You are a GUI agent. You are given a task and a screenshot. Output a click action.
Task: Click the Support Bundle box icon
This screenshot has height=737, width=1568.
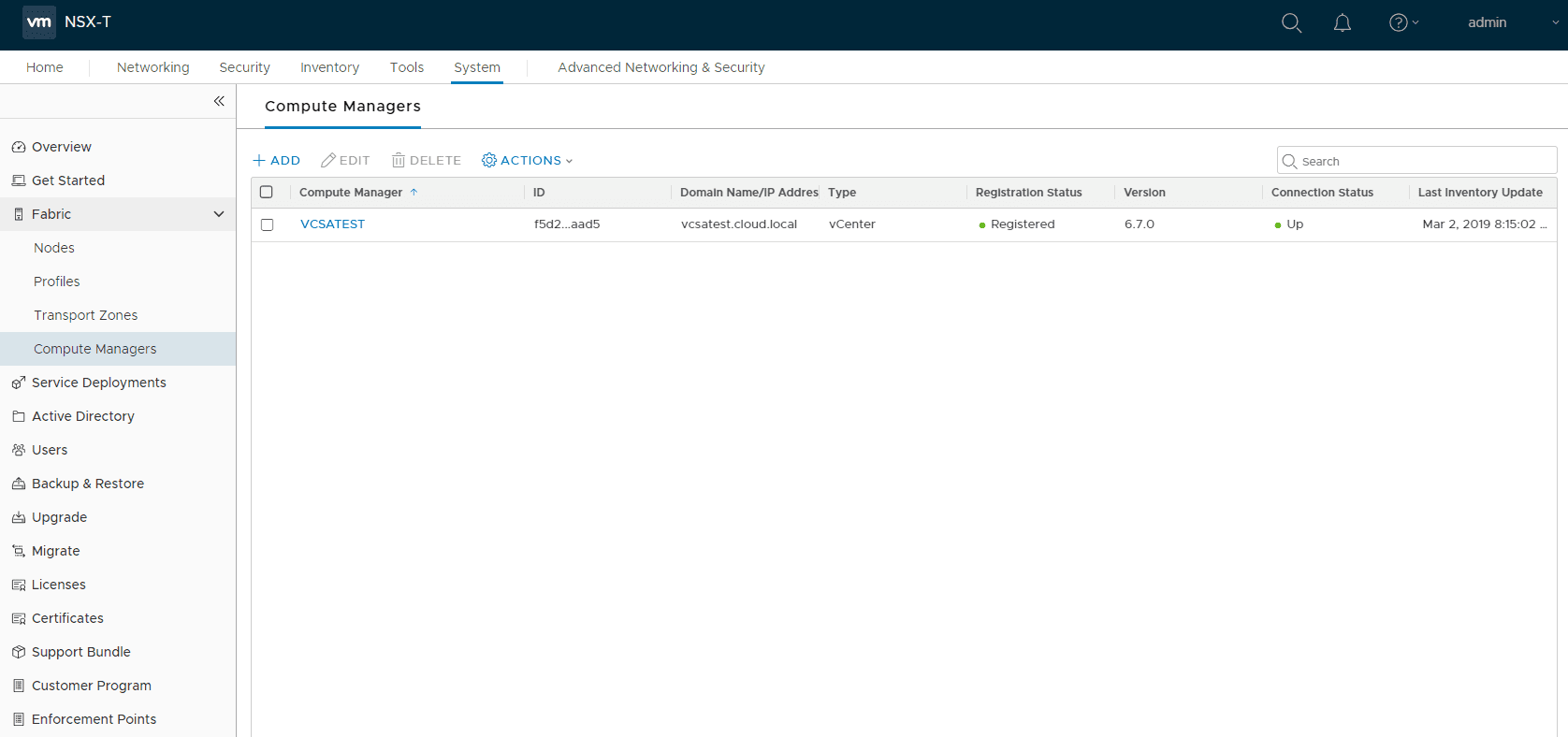click(x=19, y=652)
